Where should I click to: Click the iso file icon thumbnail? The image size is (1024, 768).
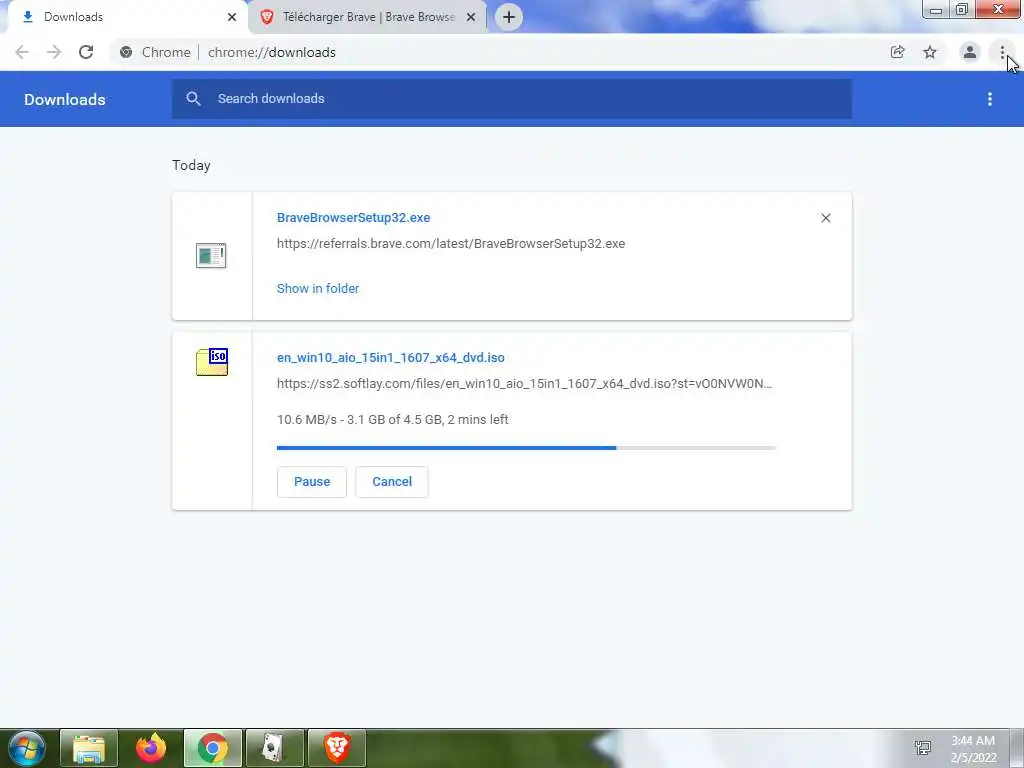click(x=212, y=362)
